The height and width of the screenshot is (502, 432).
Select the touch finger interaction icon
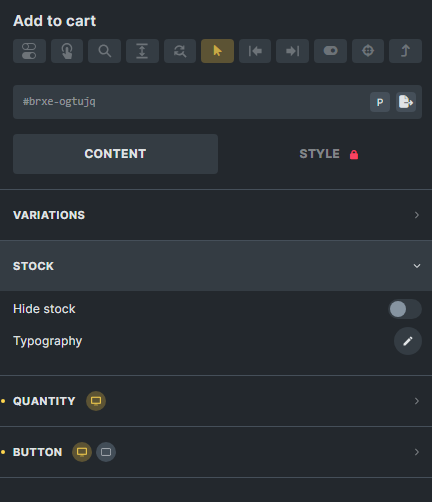pos(67,51)
